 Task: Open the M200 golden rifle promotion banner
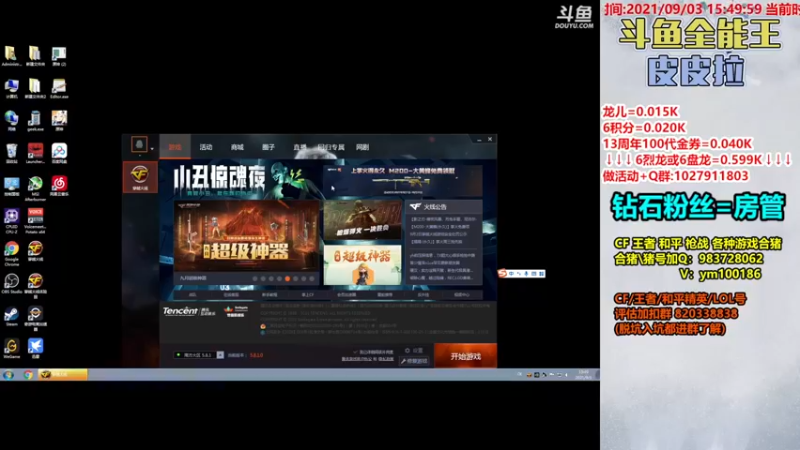pos(403,180)
